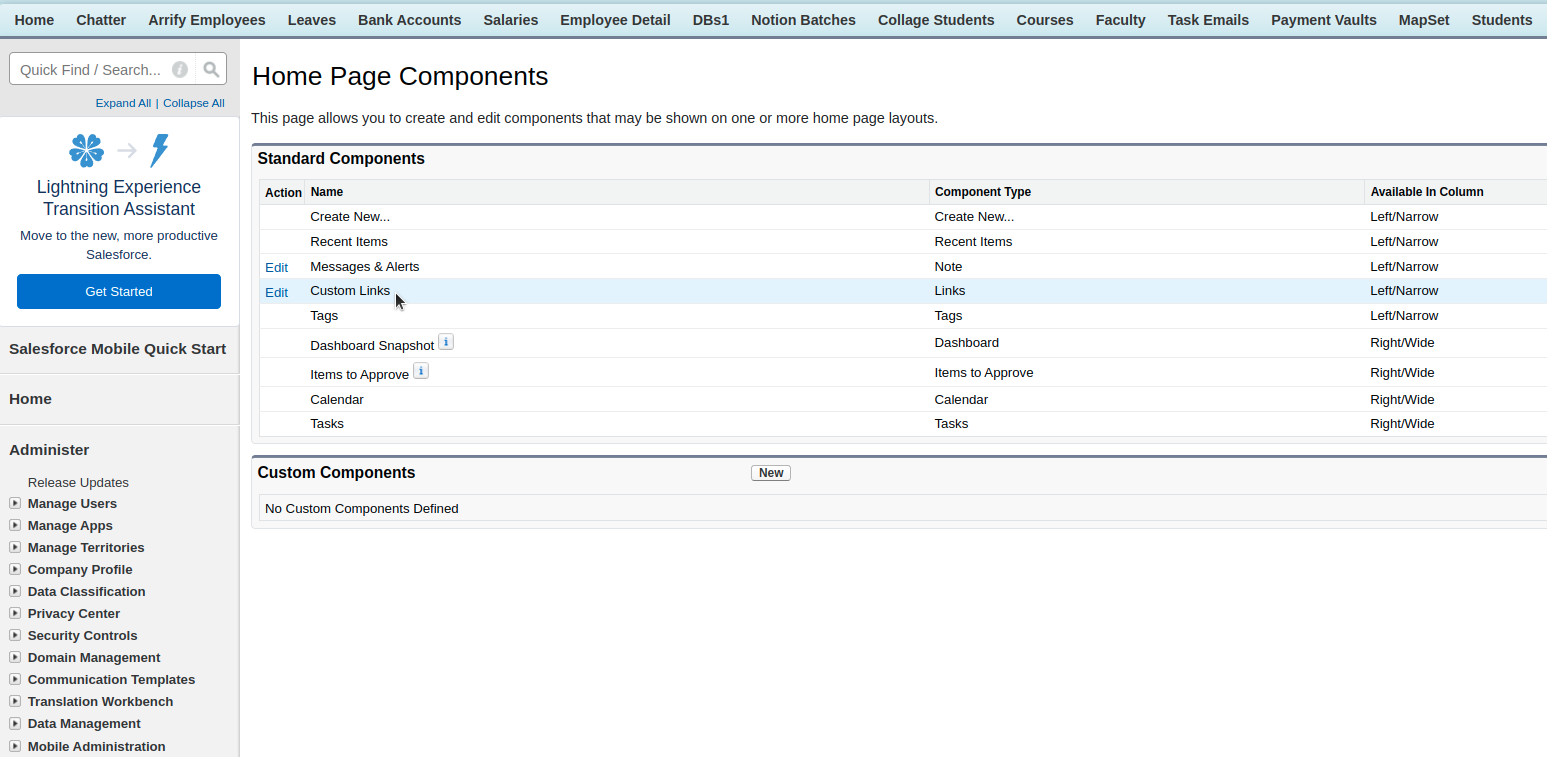Open the Students tab
Screen dimensions: 1547x757
1502,20
